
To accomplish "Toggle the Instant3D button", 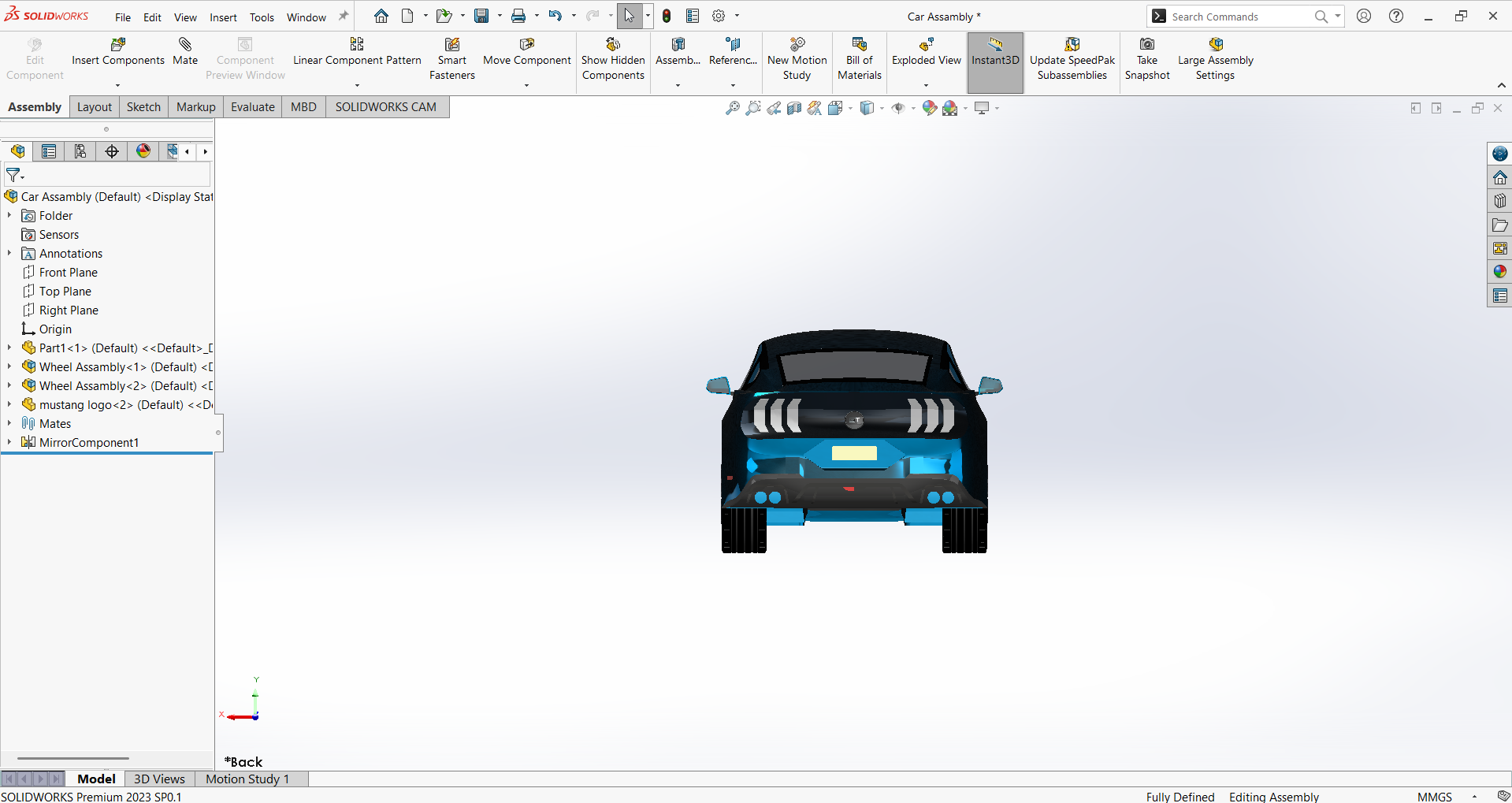I will click(995, 62).
